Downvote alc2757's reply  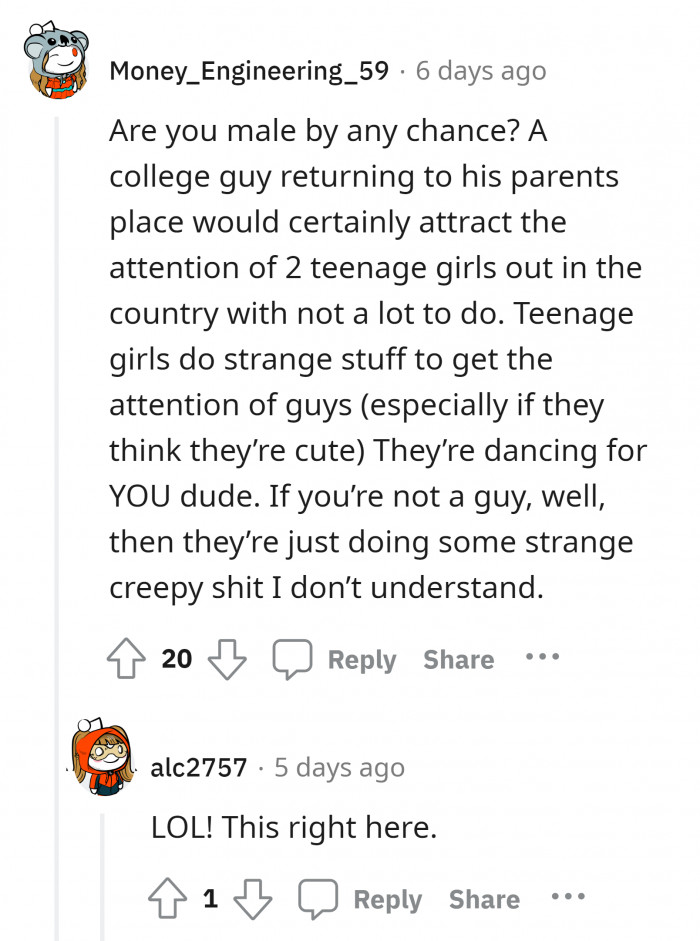click(x=253, y=899)
